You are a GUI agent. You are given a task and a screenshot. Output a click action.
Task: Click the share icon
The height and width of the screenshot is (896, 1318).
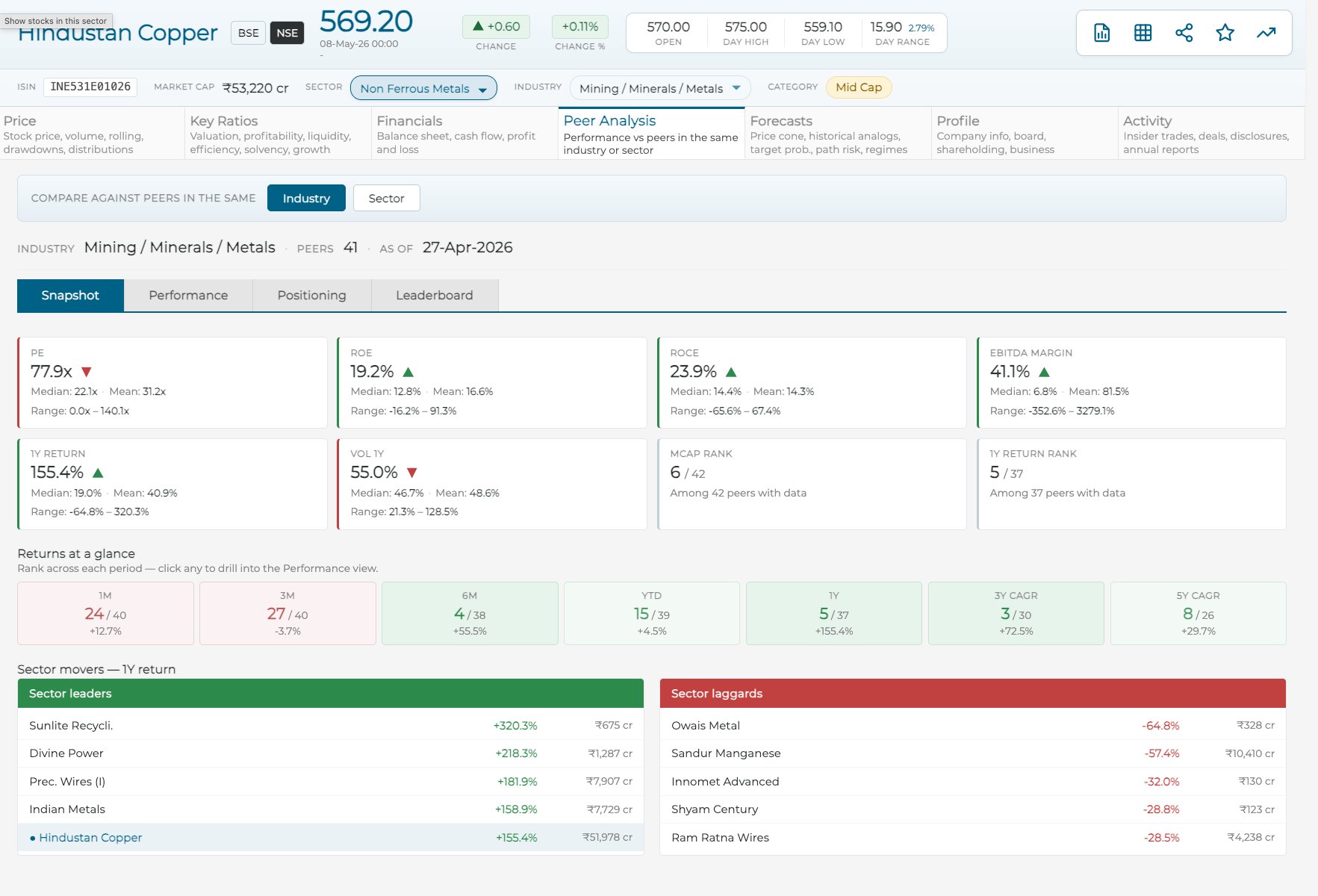1184,33
